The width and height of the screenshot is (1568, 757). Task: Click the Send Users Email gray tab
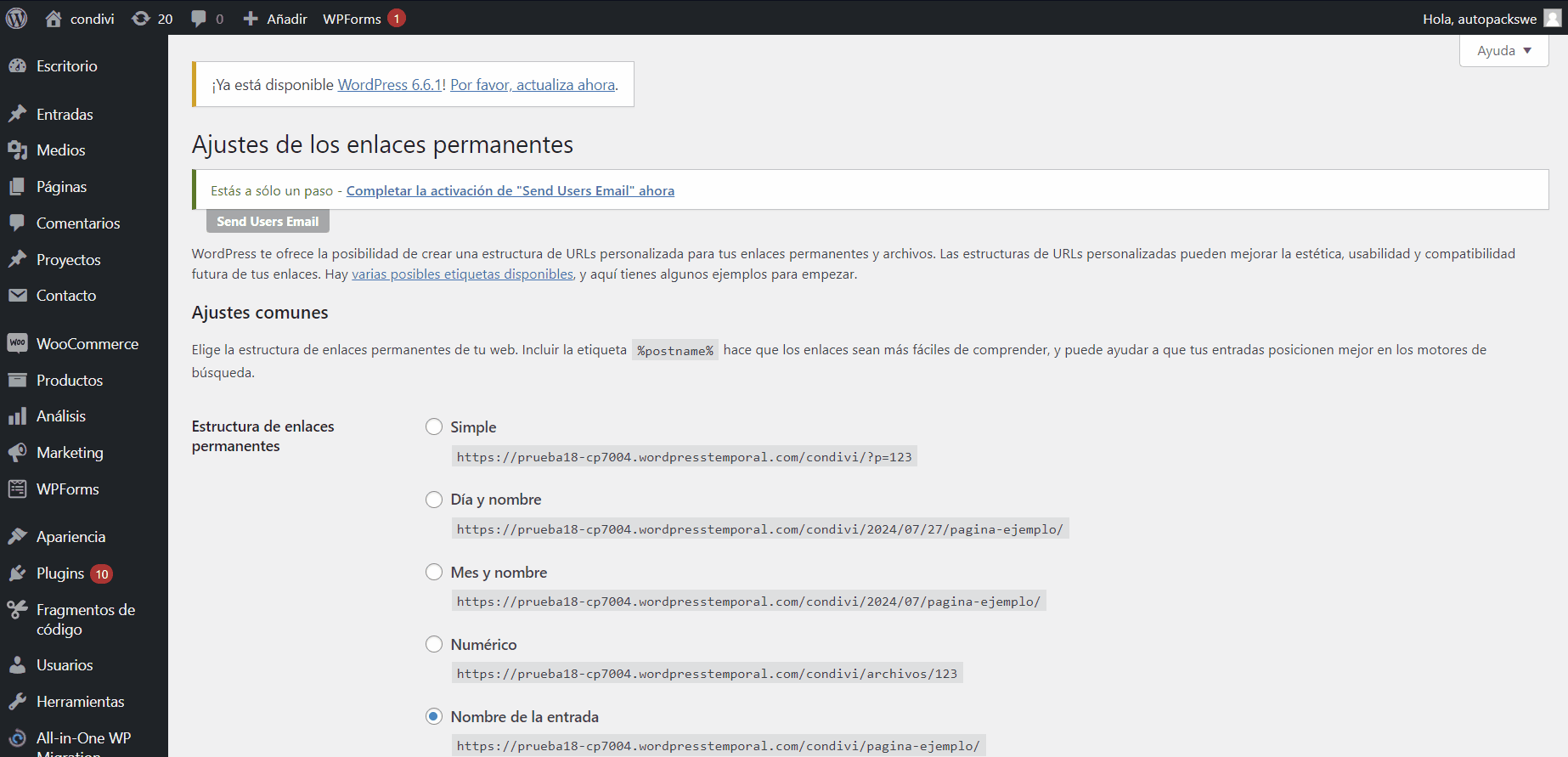[268, 221]
